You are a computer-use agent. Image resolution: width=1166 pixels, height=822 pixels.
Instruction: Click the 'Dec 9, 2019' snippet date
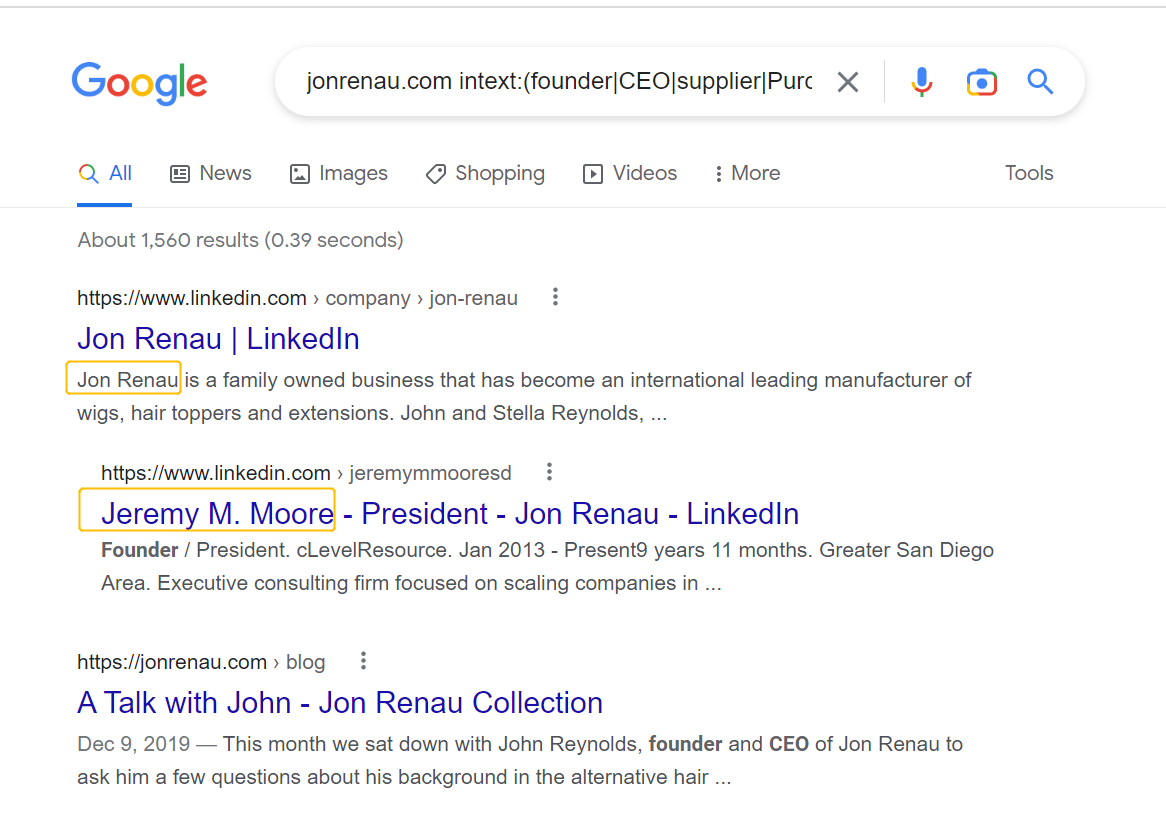point(134,744)
